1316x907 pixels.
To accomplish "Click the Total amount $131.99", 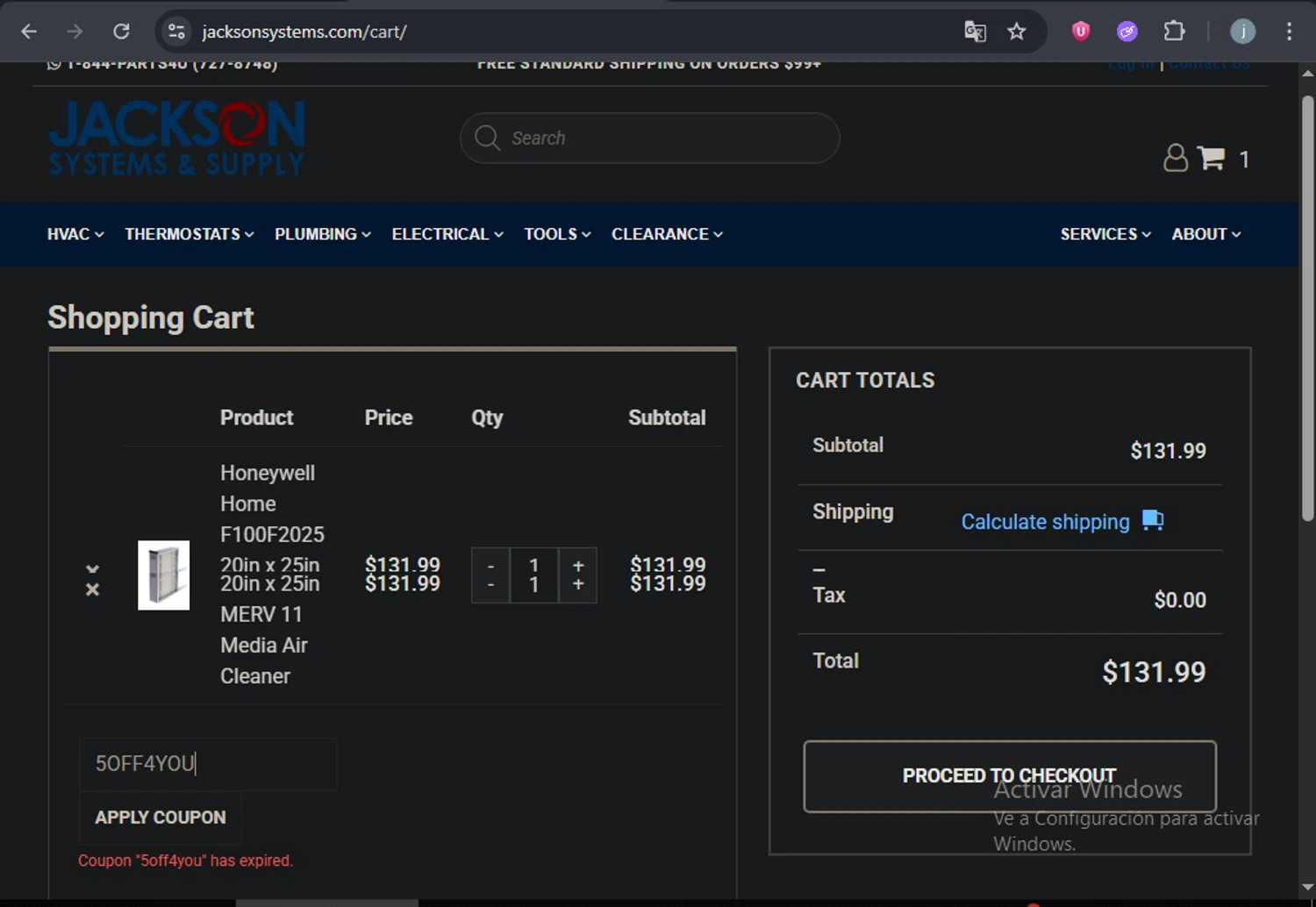I will click(1154, 672).
